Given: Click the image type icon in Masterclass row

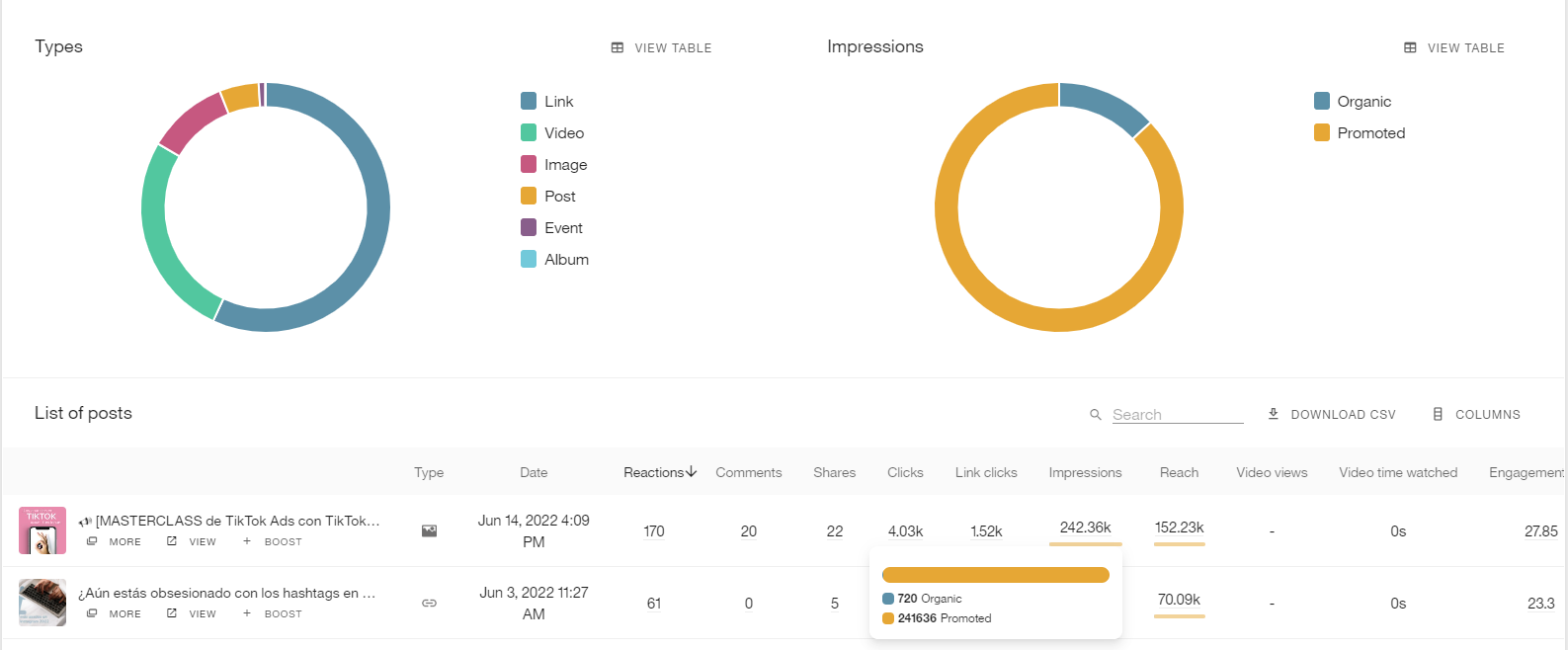Looking at the screenshot, I should point(429,530).
